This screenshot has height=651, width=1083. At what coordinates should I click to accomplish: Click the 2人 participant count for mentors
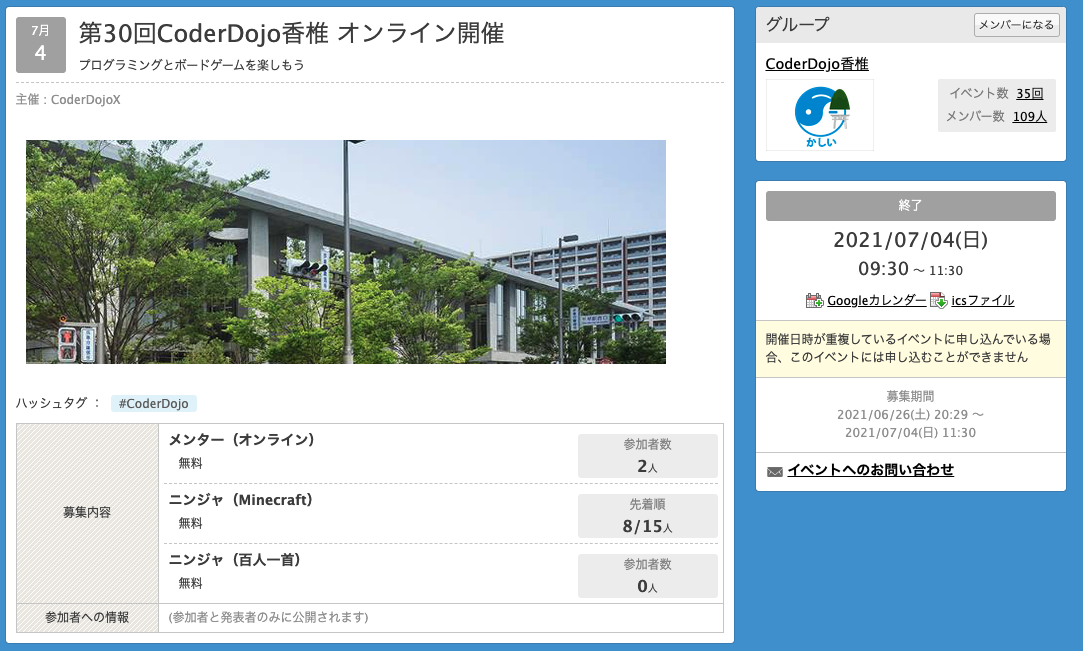[x=647, y=467]
